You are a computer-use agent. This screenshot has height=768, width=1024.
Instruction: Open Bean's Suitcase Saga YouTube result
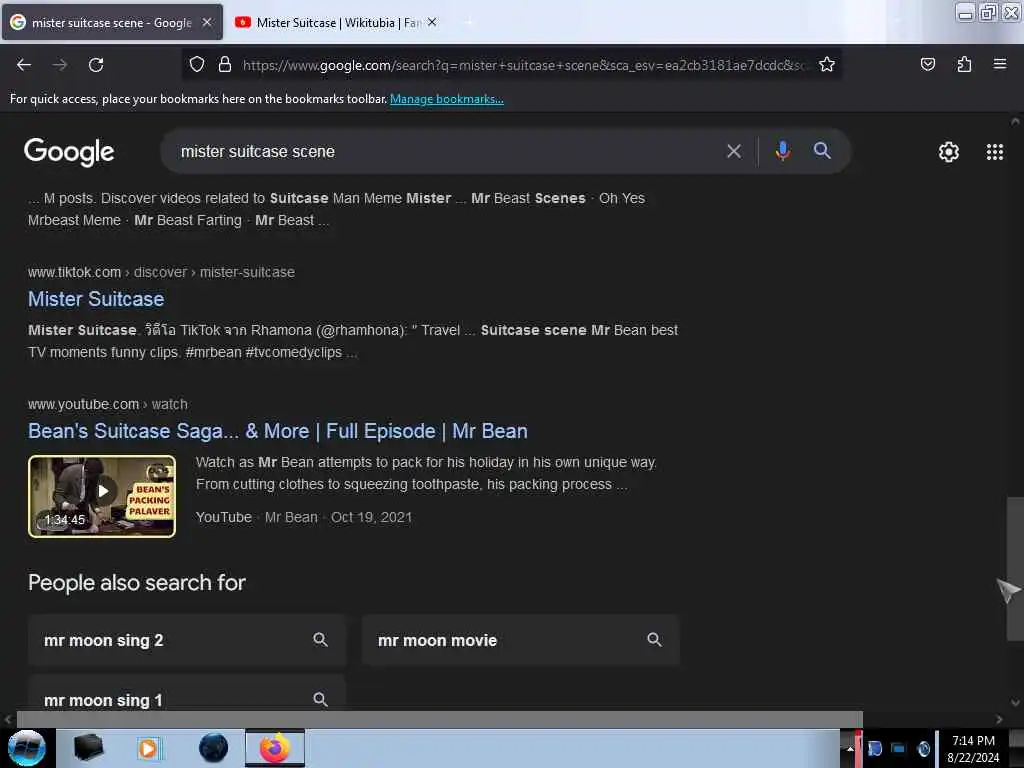278,431
